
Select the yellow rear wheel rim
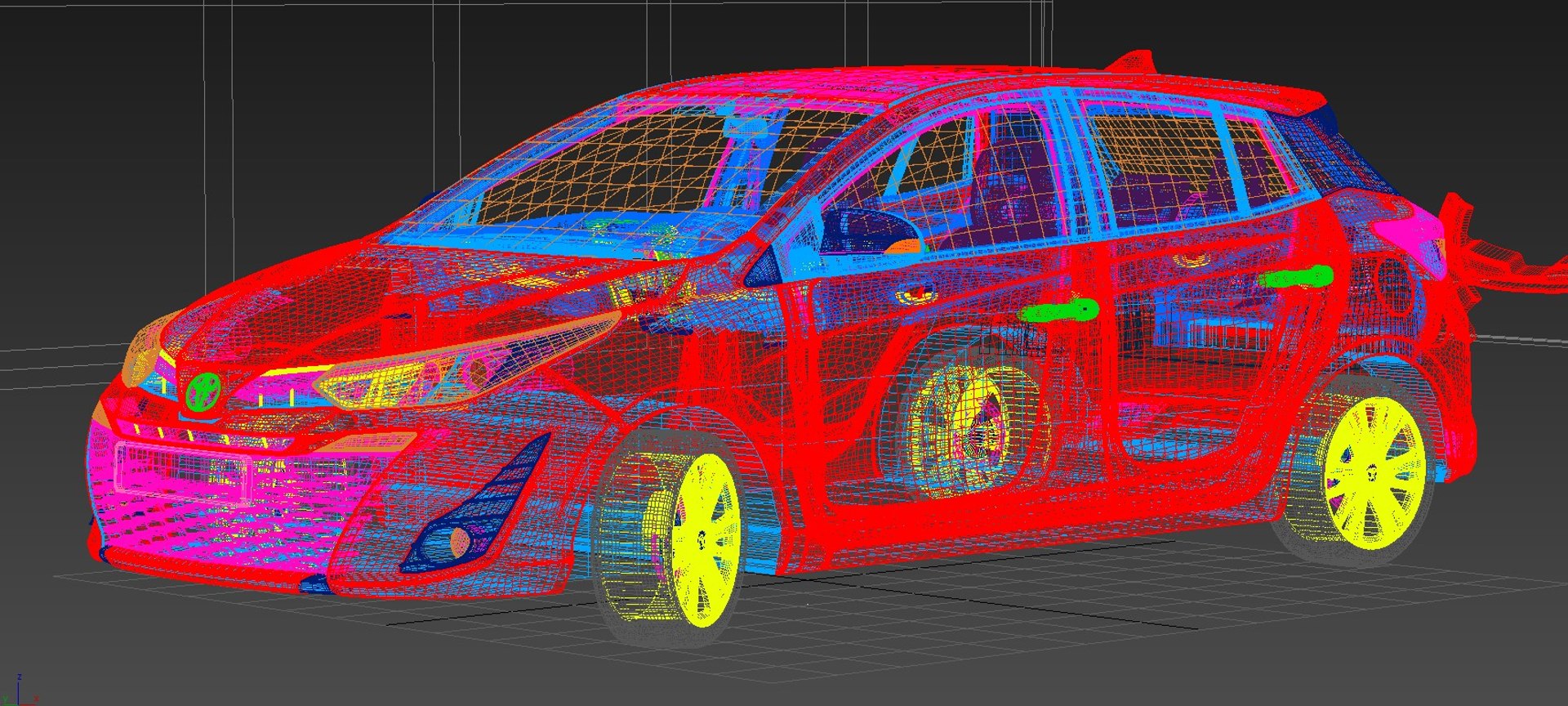1374,473
